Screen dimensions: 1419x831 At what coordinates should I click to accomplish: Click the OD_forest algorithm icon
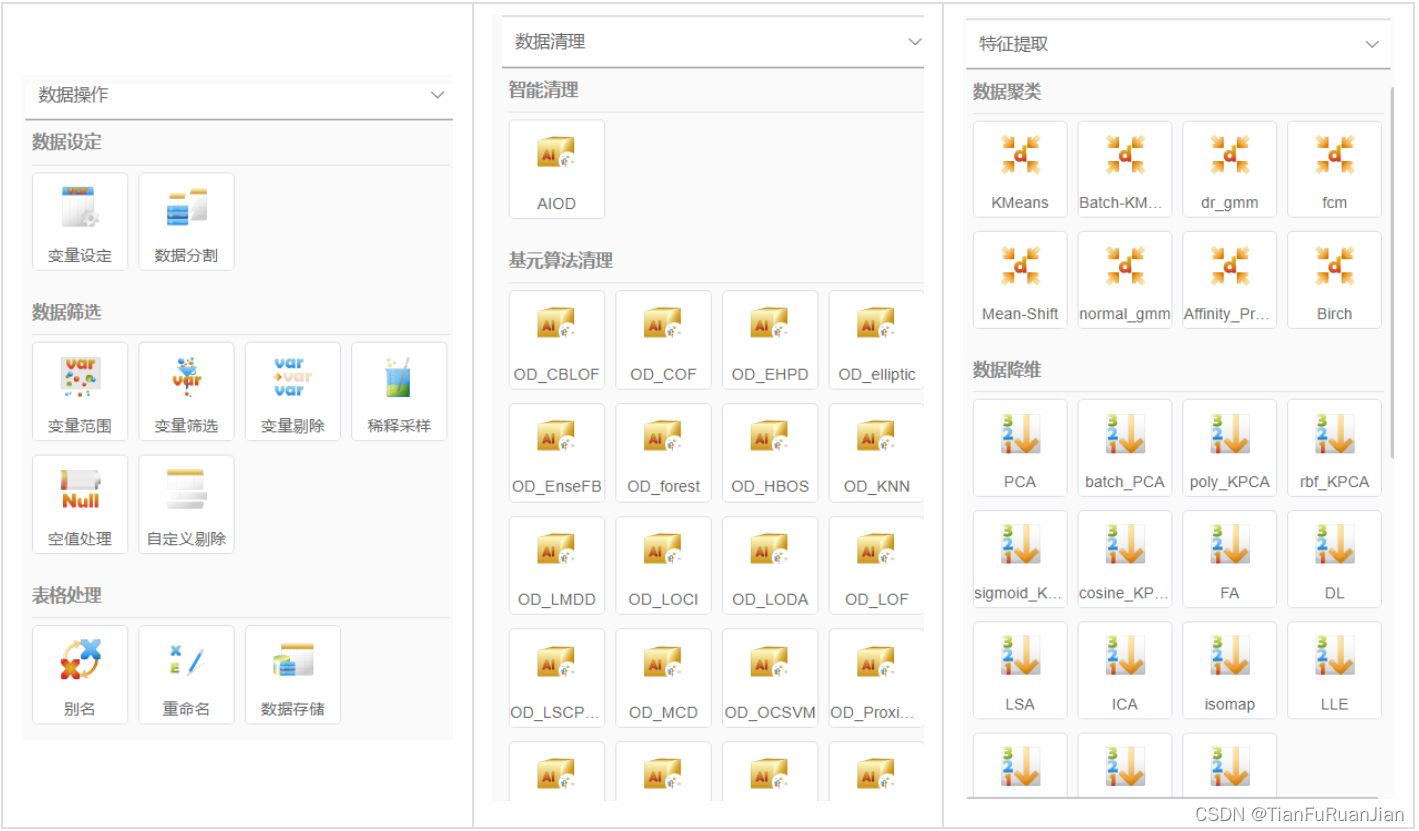tap(663, 452)
